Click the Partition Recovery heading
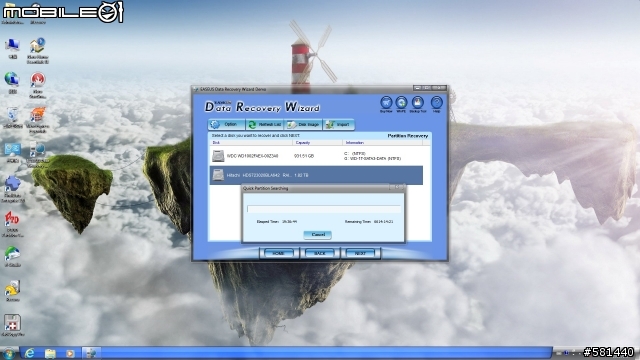 point(407,136)
